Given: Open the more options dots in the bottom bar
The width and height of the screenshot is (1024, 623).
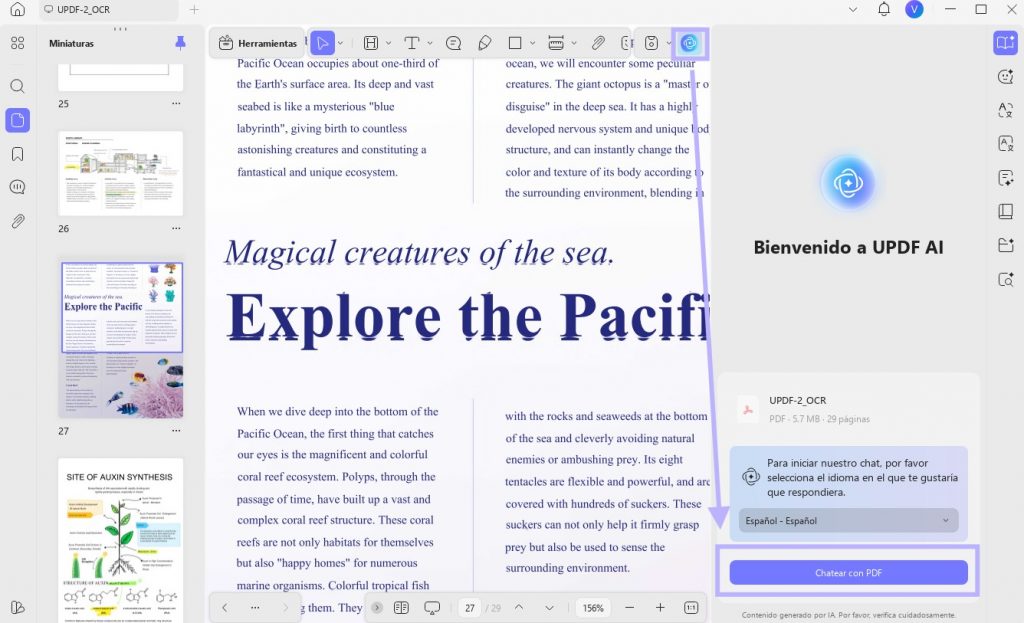Looking at the screenshot, I should [255, 607].
